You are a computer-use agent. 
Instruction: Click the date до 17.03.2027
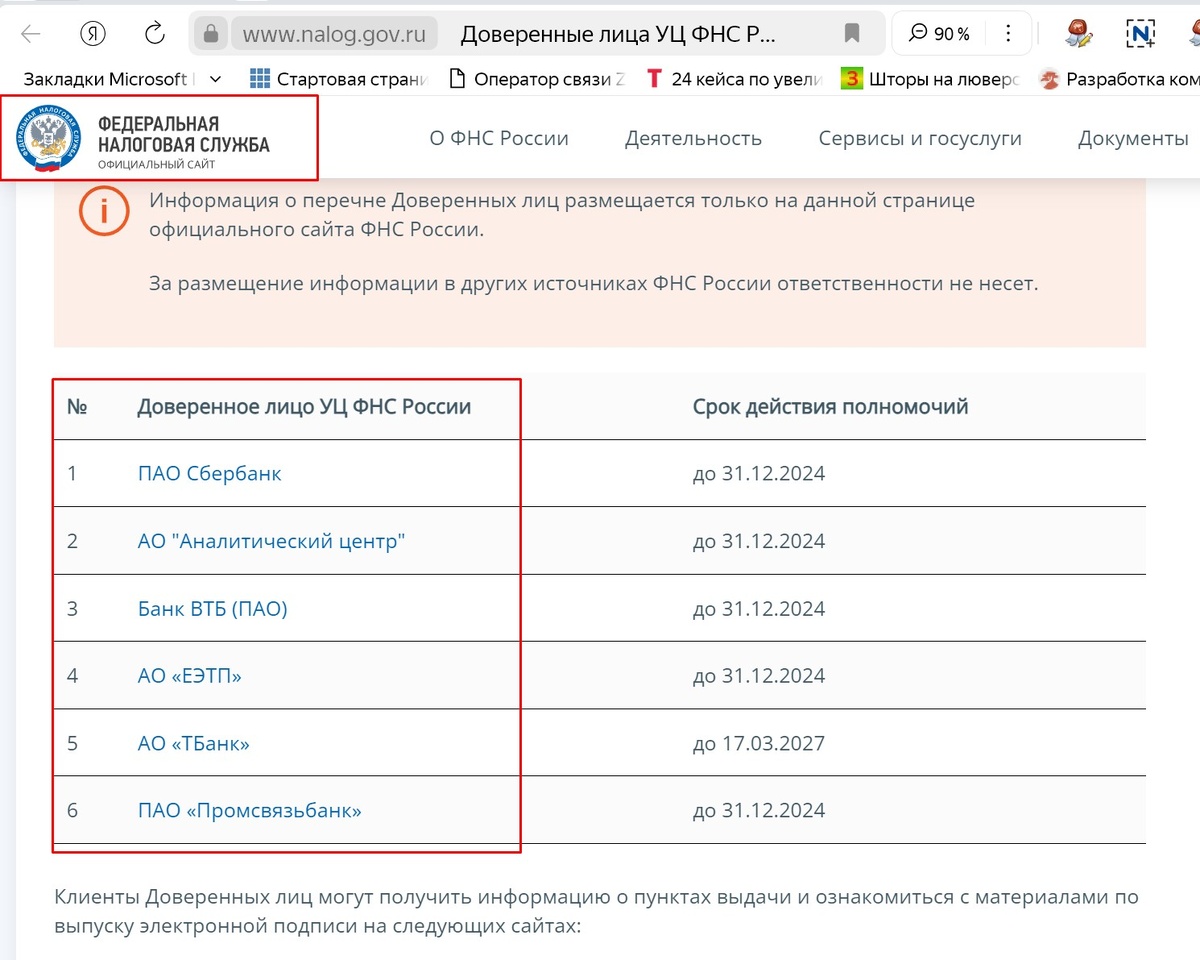coord(759,744)
